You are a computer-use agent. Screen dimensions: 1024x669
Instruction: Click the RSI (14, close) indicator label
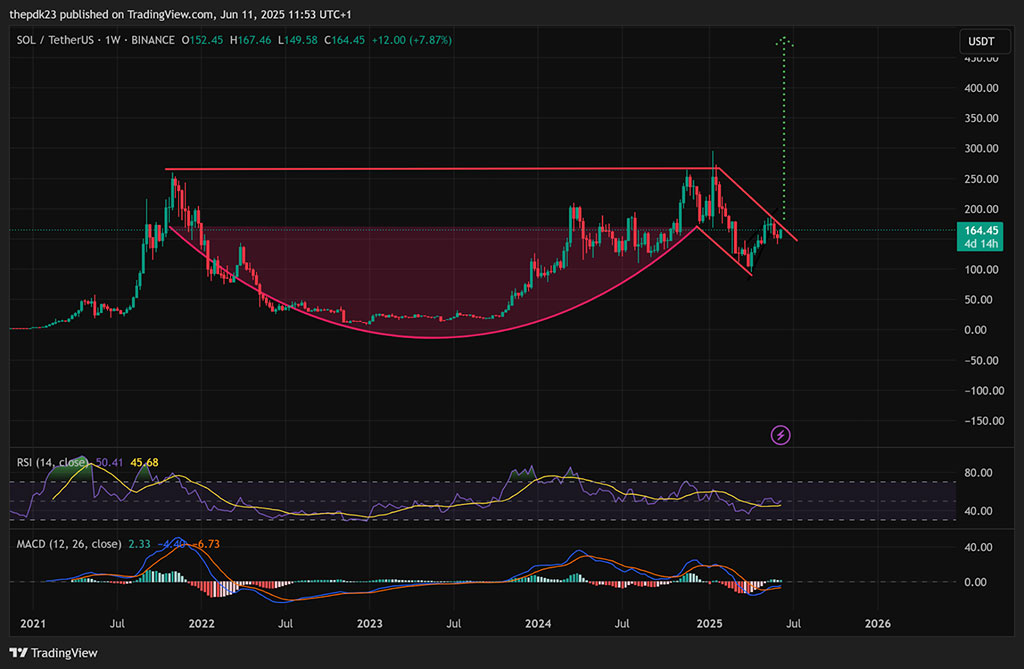tap(50, 462)
